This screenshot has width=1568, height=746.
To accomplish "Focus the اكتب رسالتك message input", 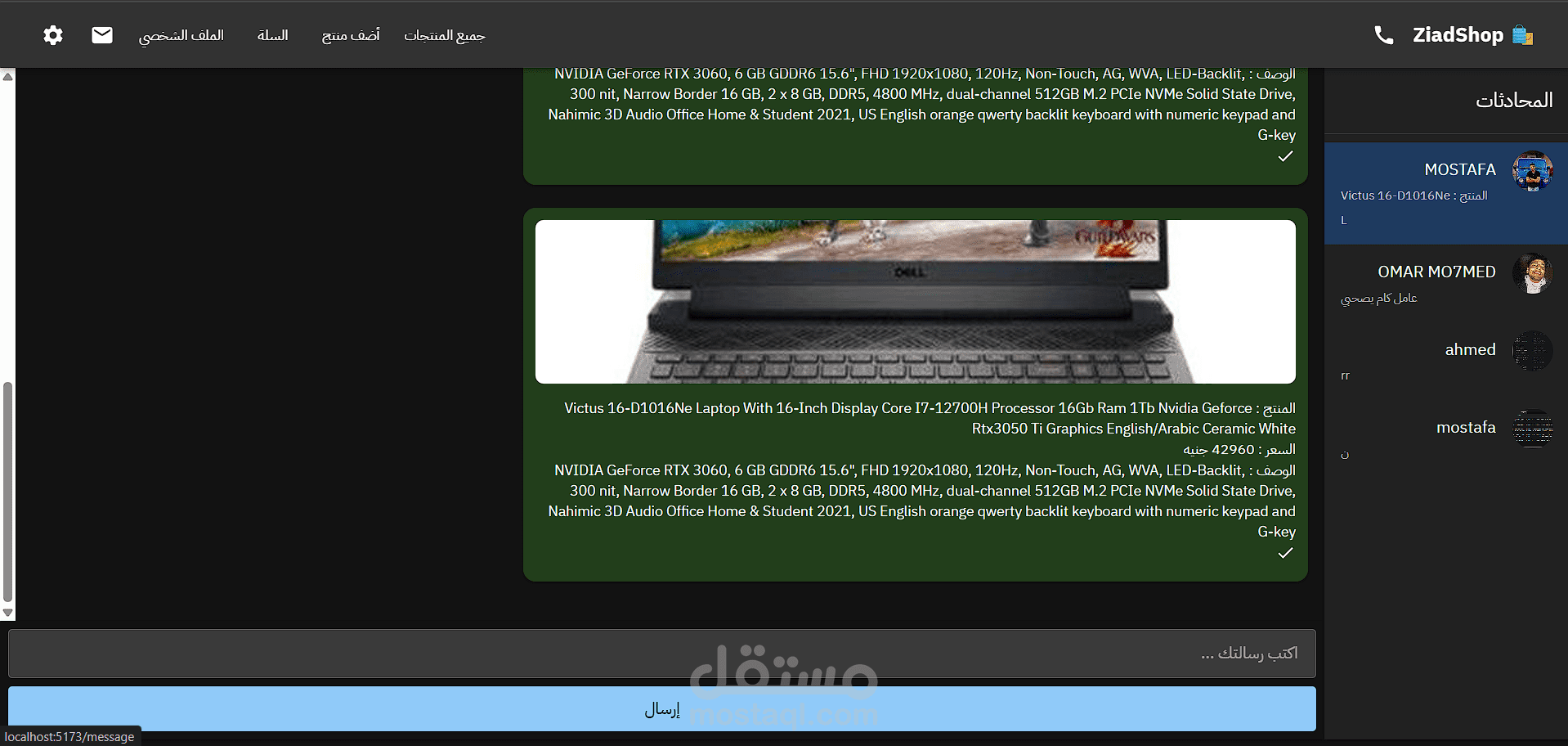I will pos(662,654).
